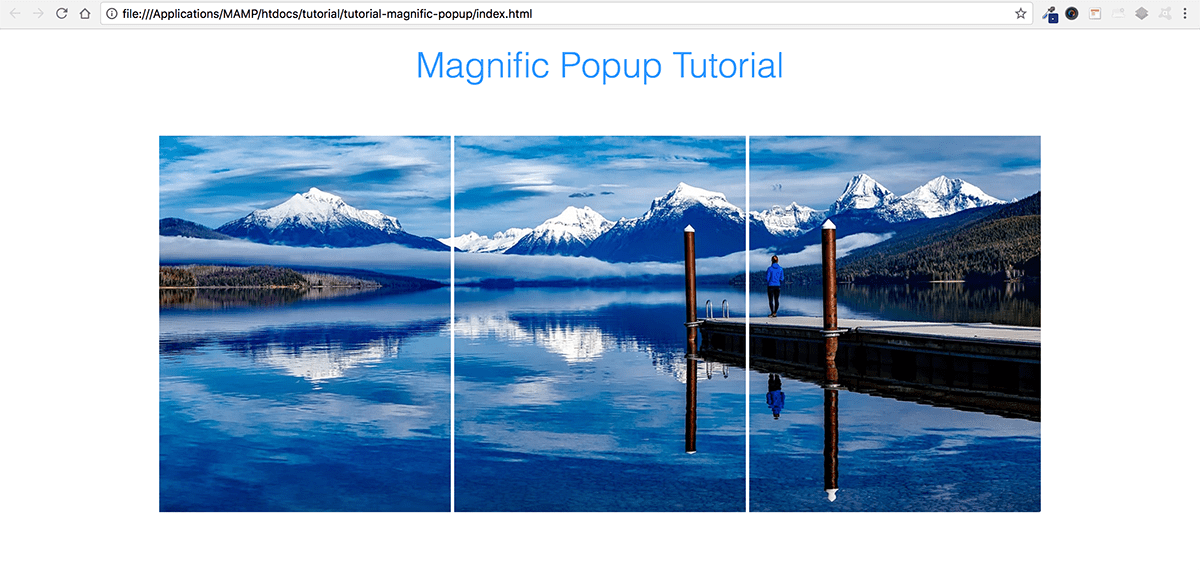Image resolution: width=1200 pixels, height=570 pixels.
Task: Go to the home page icon
Action: click(x=86, y=14)
